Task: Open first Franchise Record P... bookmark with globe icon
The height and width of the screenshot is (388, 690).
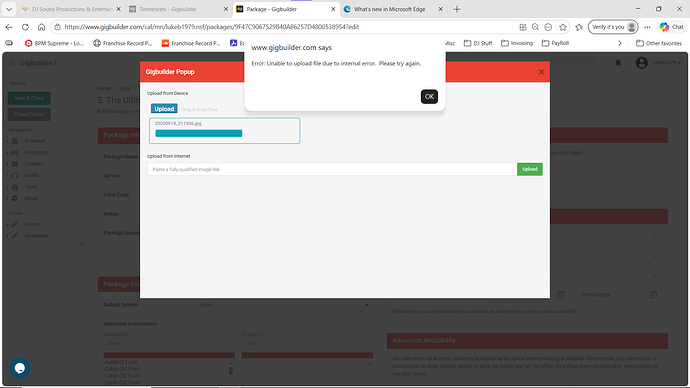Action: point(122,43)
